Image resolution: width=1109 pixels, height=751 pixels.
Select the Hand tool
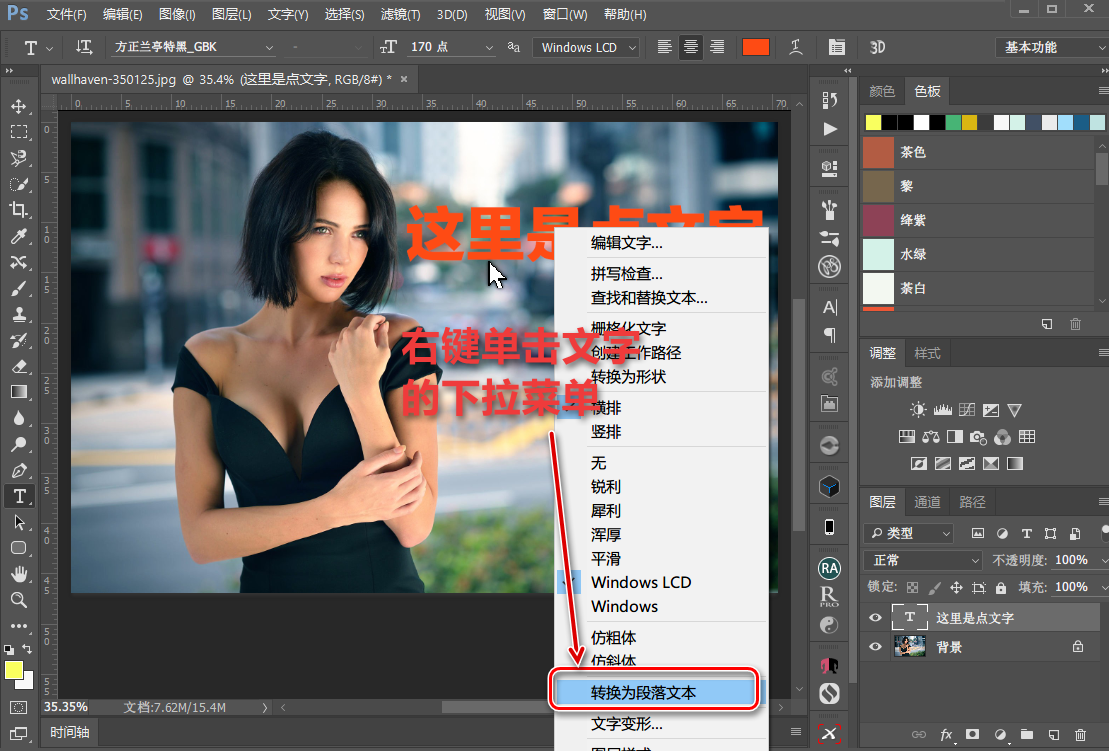[x=18, y=574]
